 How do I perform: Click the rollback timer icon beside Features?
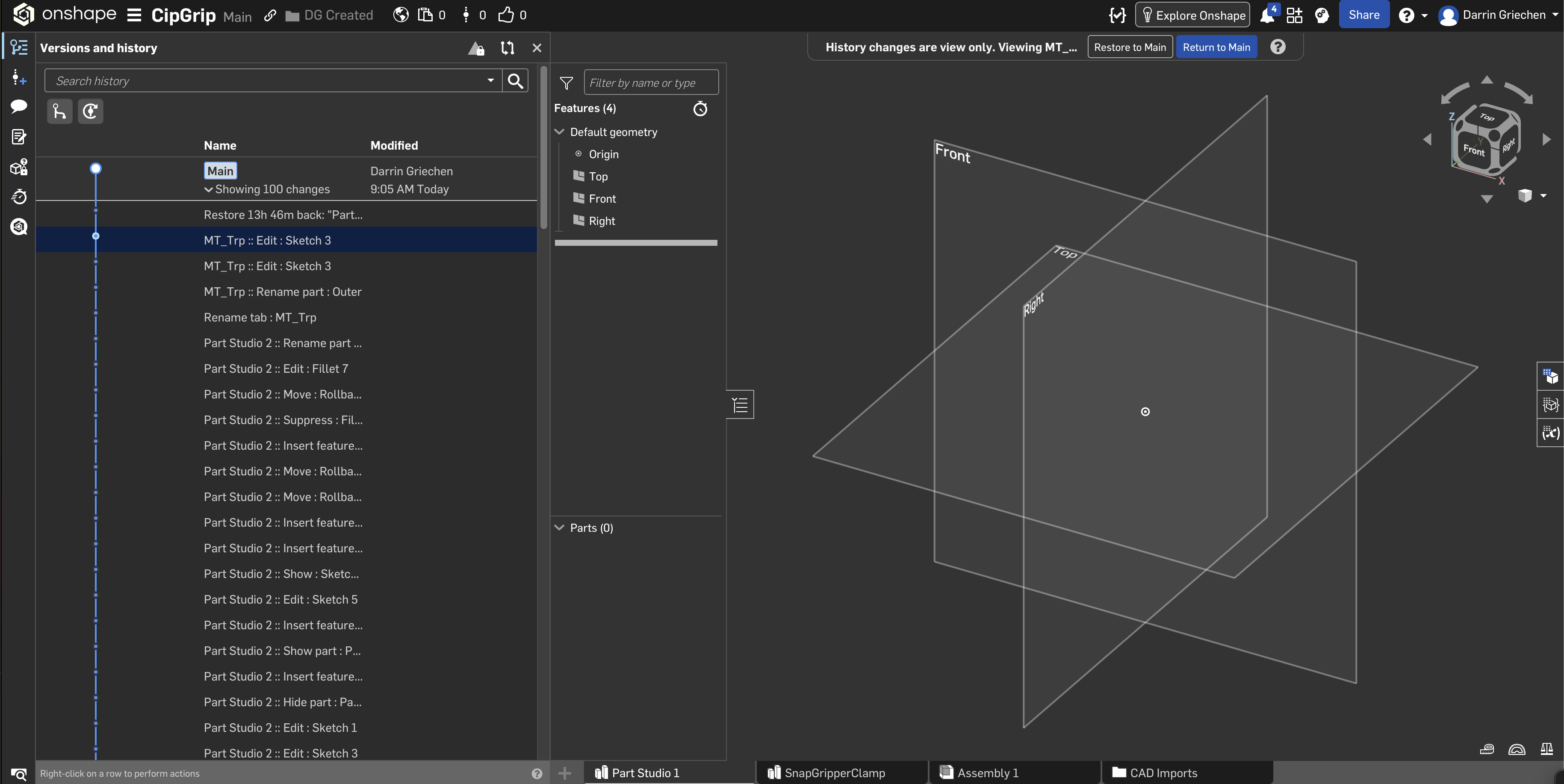(700, 109)
